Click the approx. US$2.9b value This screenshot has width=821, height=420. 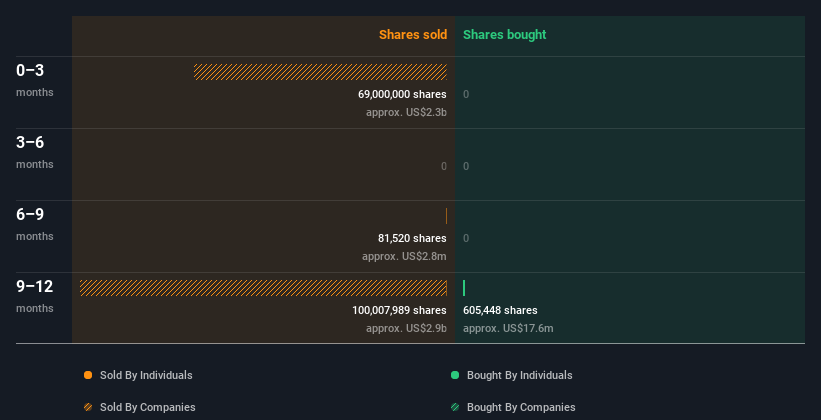coord(406,328)
